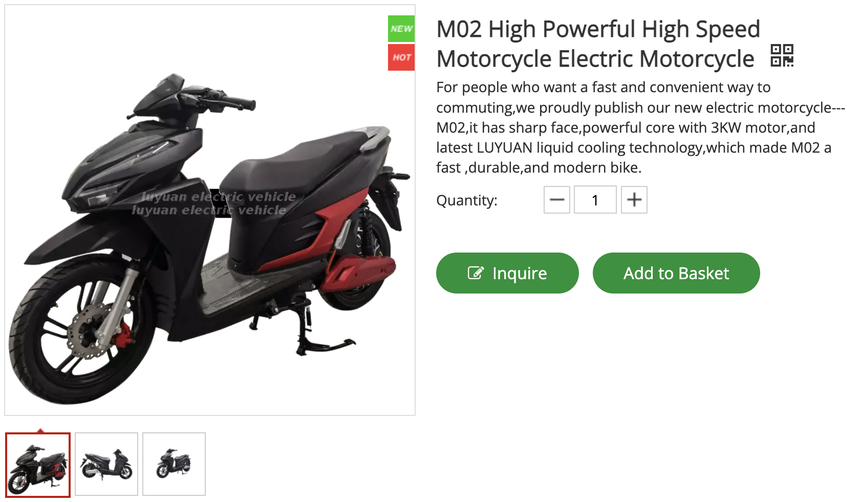Decrease quantity with the minus button
The width and height of the screenshot is (860, 502).
click(x=557, y=200)
